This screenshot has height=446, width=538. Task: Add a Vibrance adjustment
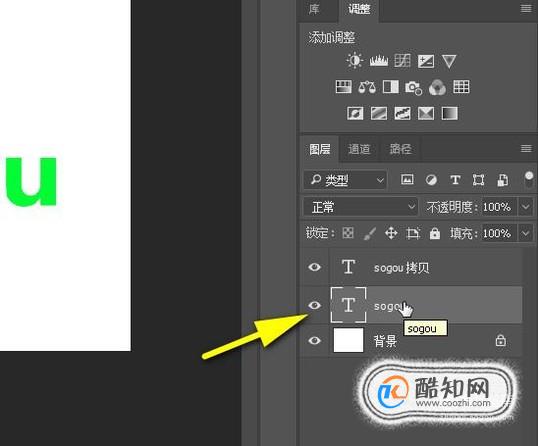(449, 61)
